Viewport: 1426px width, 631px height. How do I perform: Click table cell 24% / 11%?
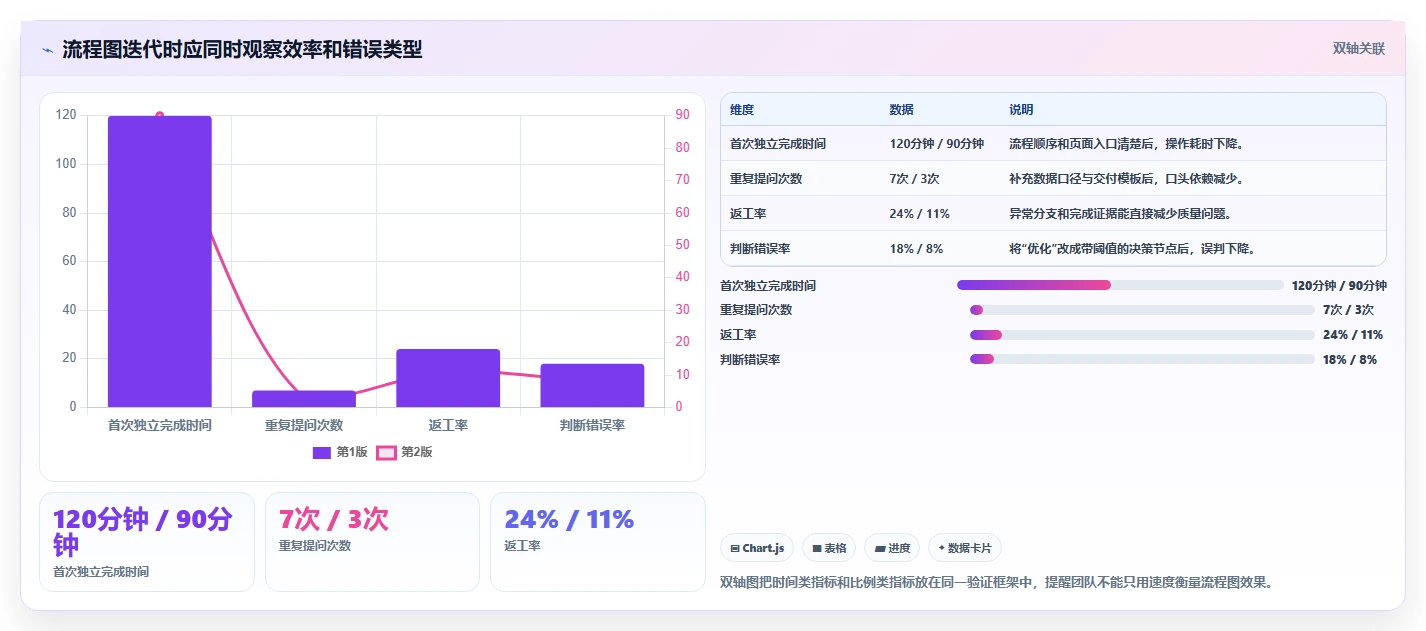click(919, 214)
